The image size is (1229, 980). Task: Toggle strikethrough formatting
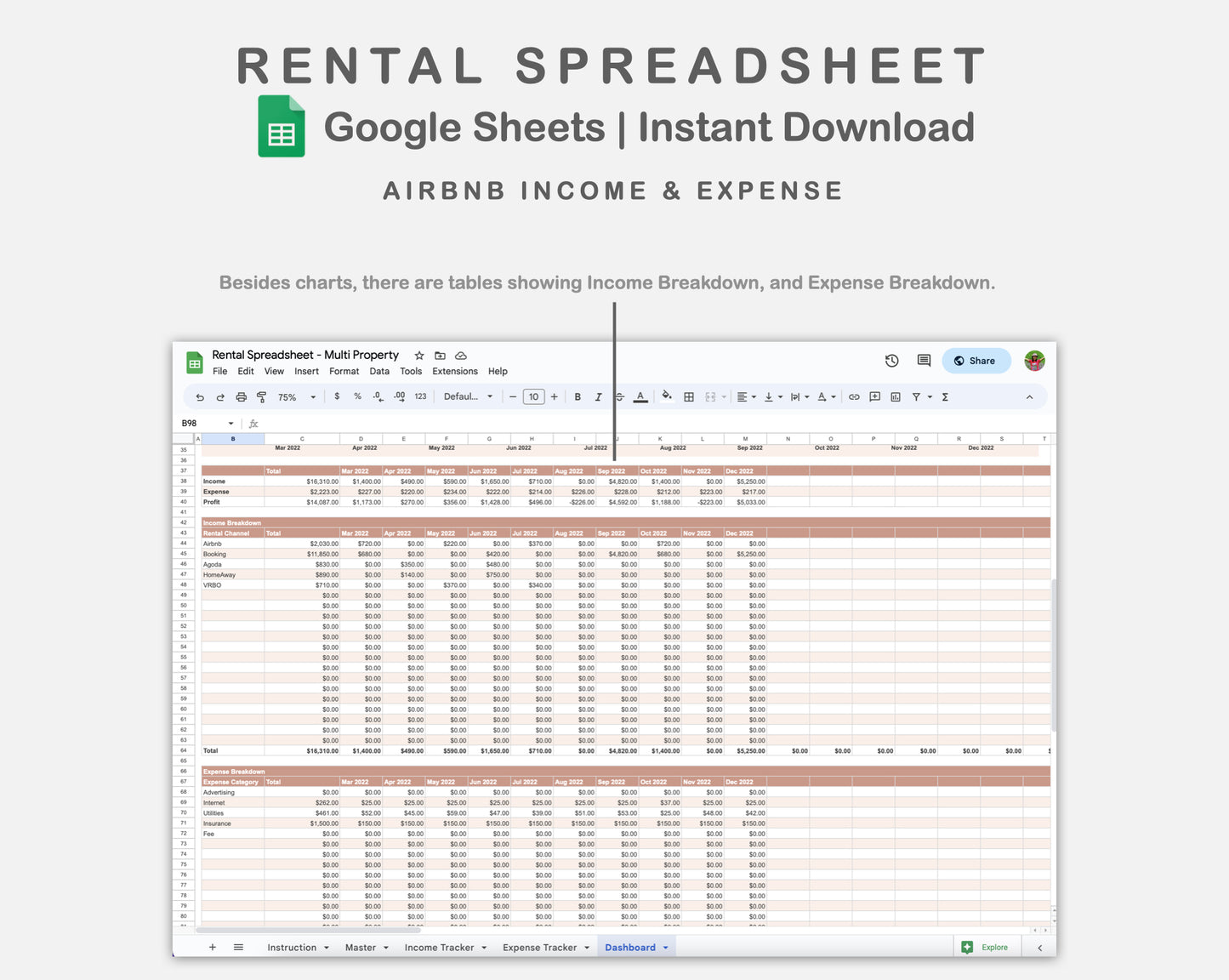coord(619,396)
